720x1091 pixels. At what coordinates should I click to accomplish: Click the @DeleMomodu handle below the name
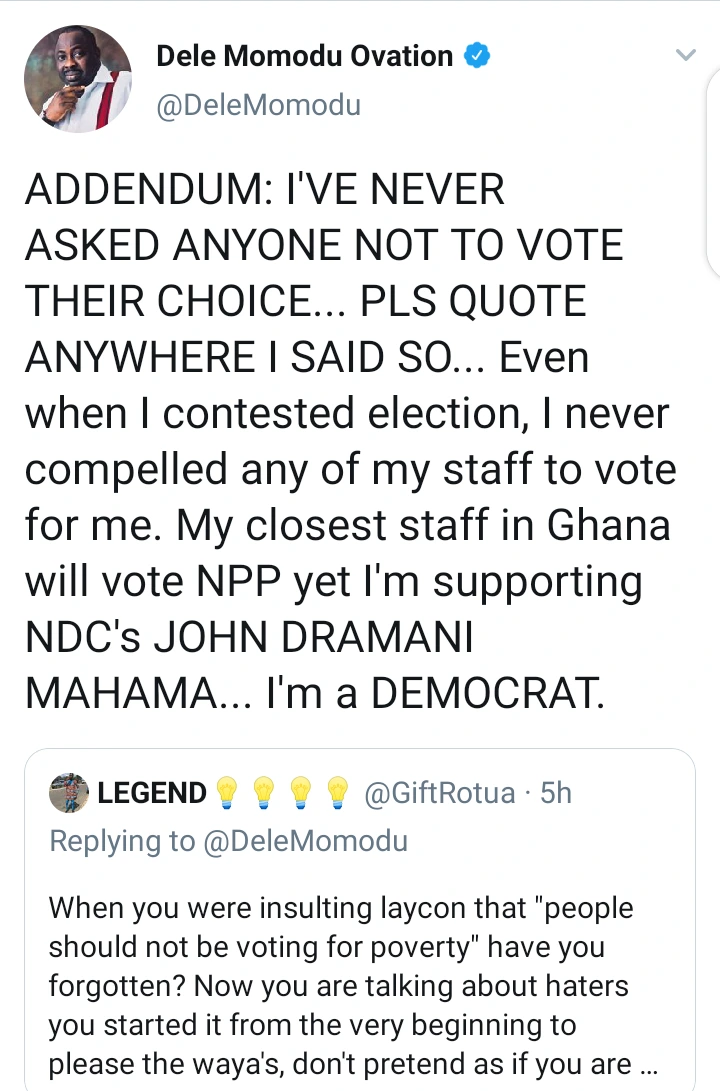[x=258, y=104]
